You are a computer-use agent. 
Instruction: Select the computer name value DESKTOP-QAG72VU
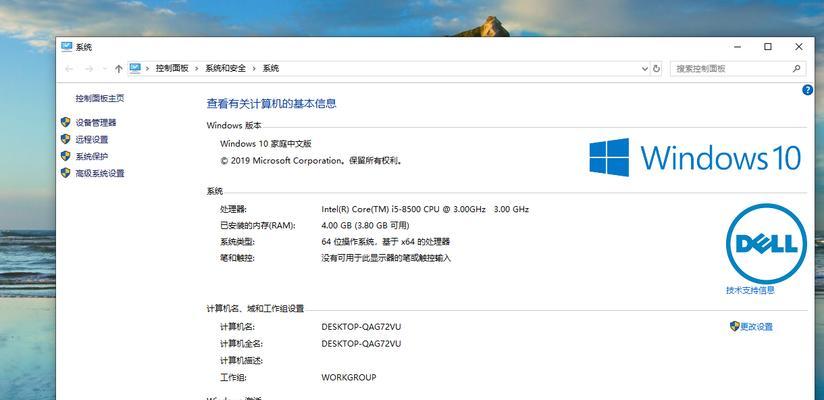[x=362, y=326]
